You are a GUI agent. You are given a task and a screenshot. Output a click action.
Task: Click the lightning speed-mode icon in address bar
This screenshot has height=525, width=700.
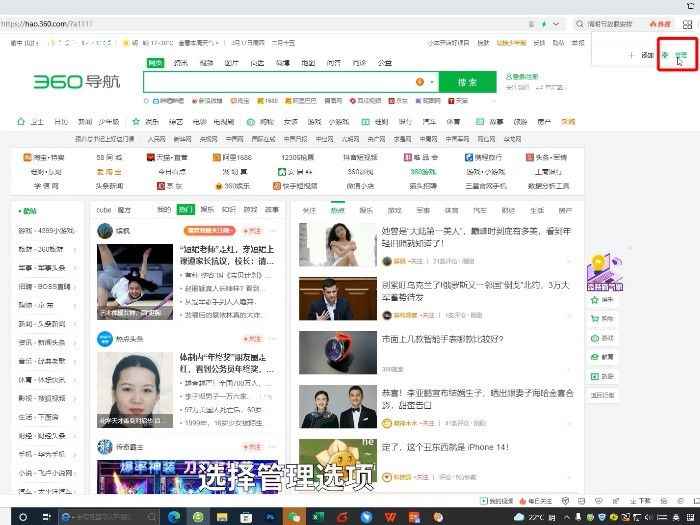(544, 24)
